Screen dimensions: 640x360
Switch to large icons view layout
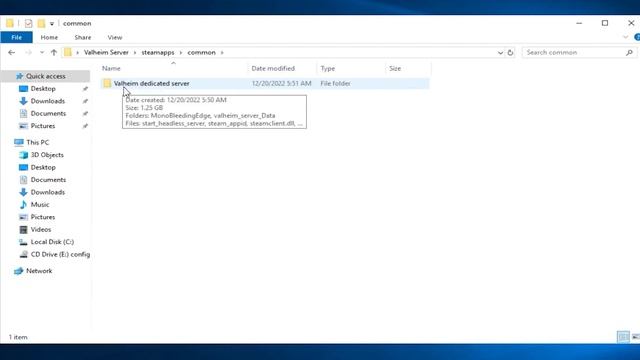tap(635, 337)
